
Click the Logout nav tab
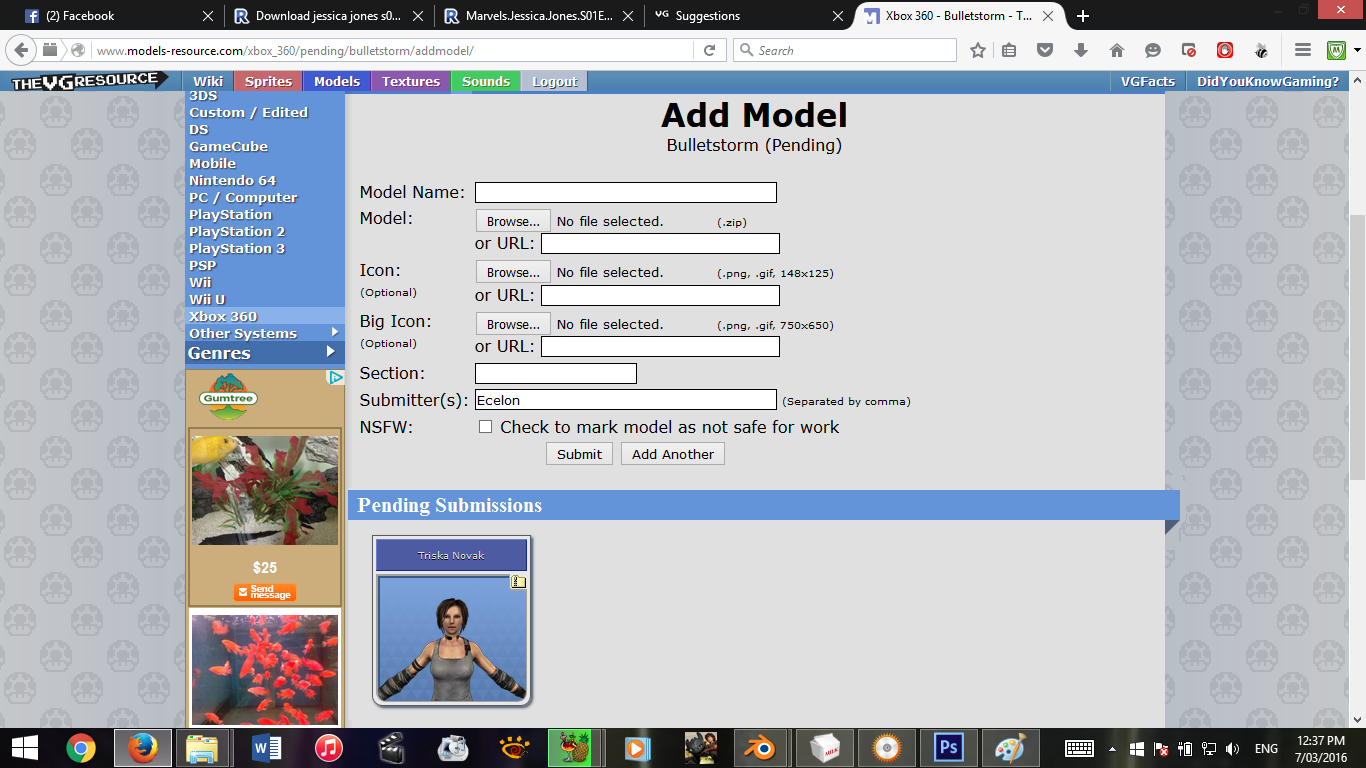pyautogui.click(x=555, y=81)
